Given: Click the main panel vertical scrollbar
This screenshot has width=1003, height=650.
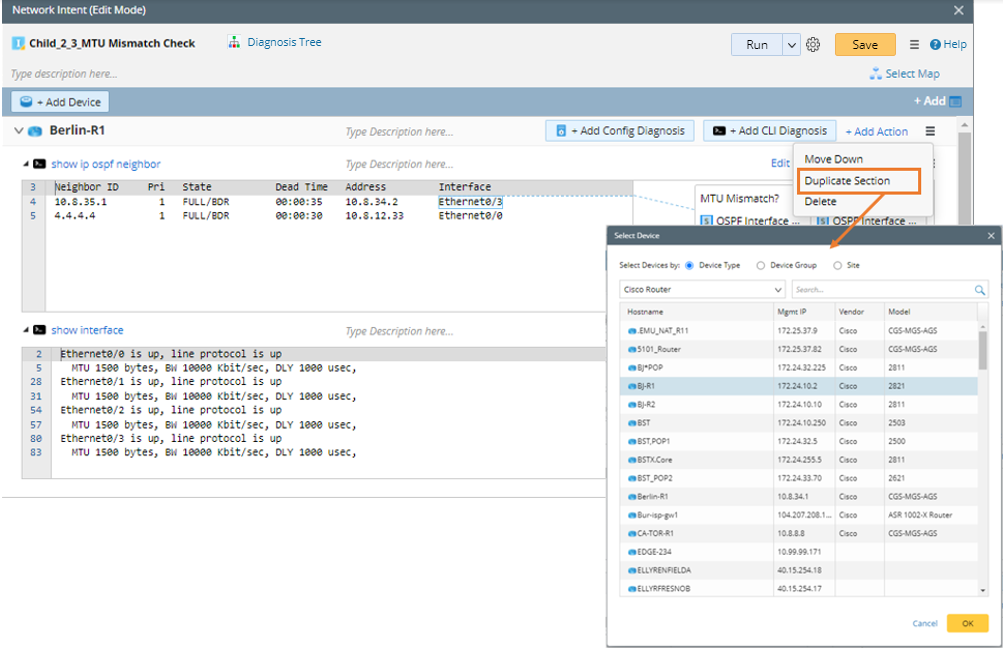Looking at the screenshot, I should (x=965, y=176).
